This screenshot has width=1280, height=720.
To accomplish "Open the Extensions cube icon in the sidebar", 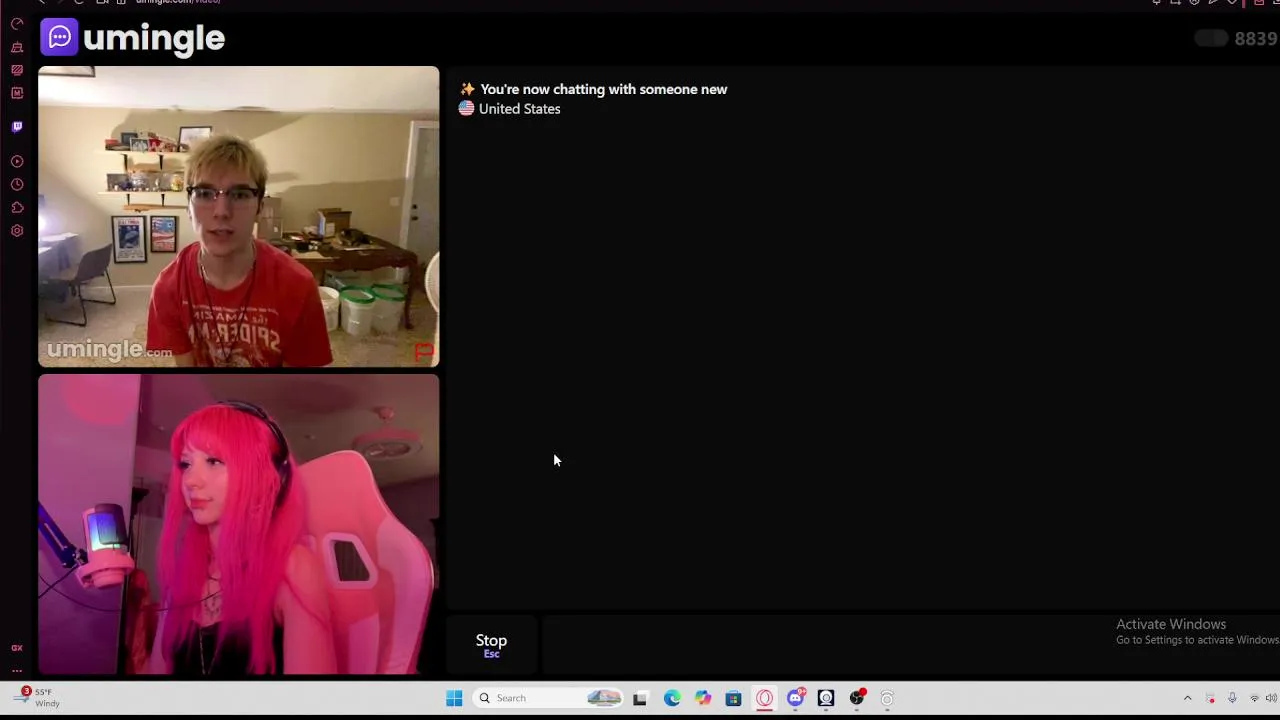I will [17, 208].
